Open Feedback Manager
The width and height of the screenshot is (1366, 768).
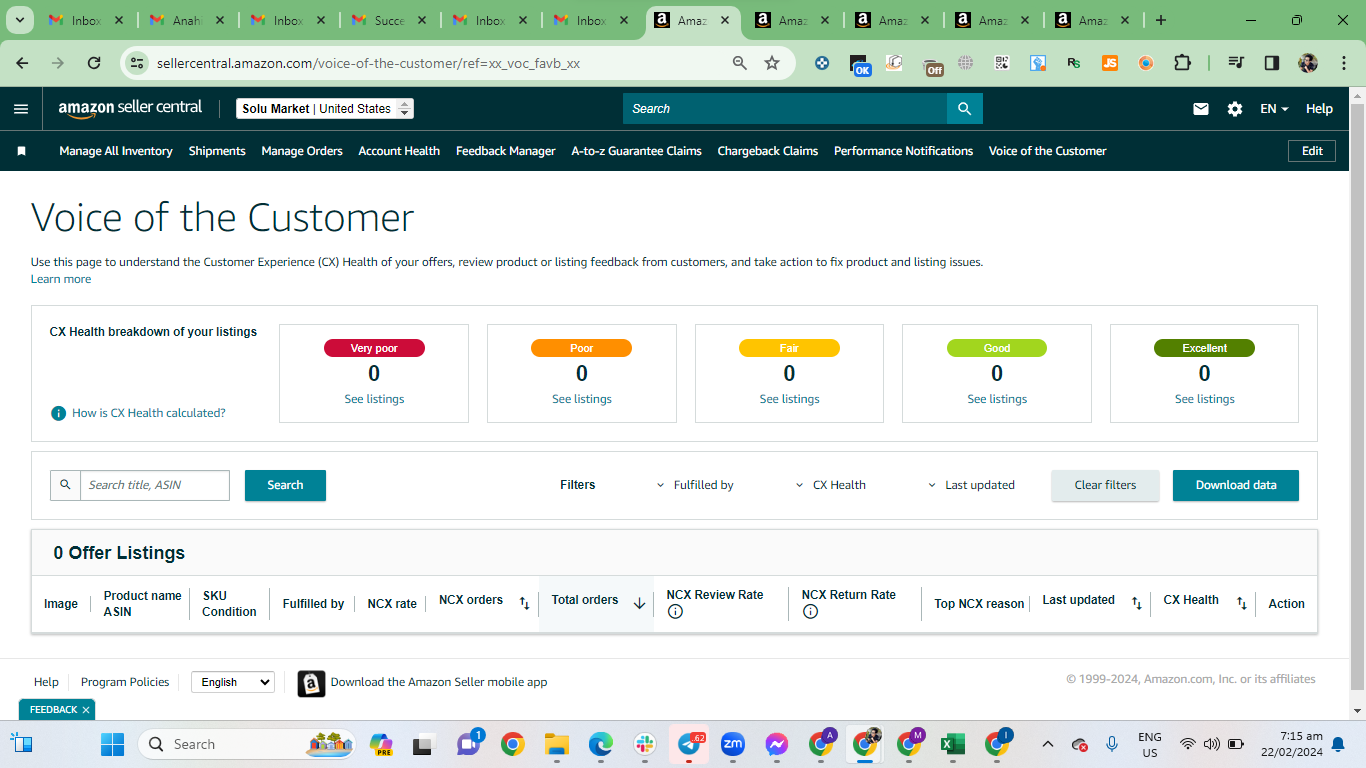tap(506, 151)
